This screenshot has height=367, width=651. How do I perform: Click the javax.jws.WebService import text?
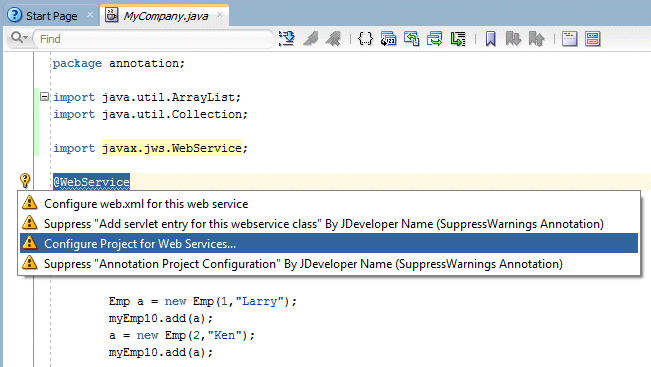click(x=172, y=148)
